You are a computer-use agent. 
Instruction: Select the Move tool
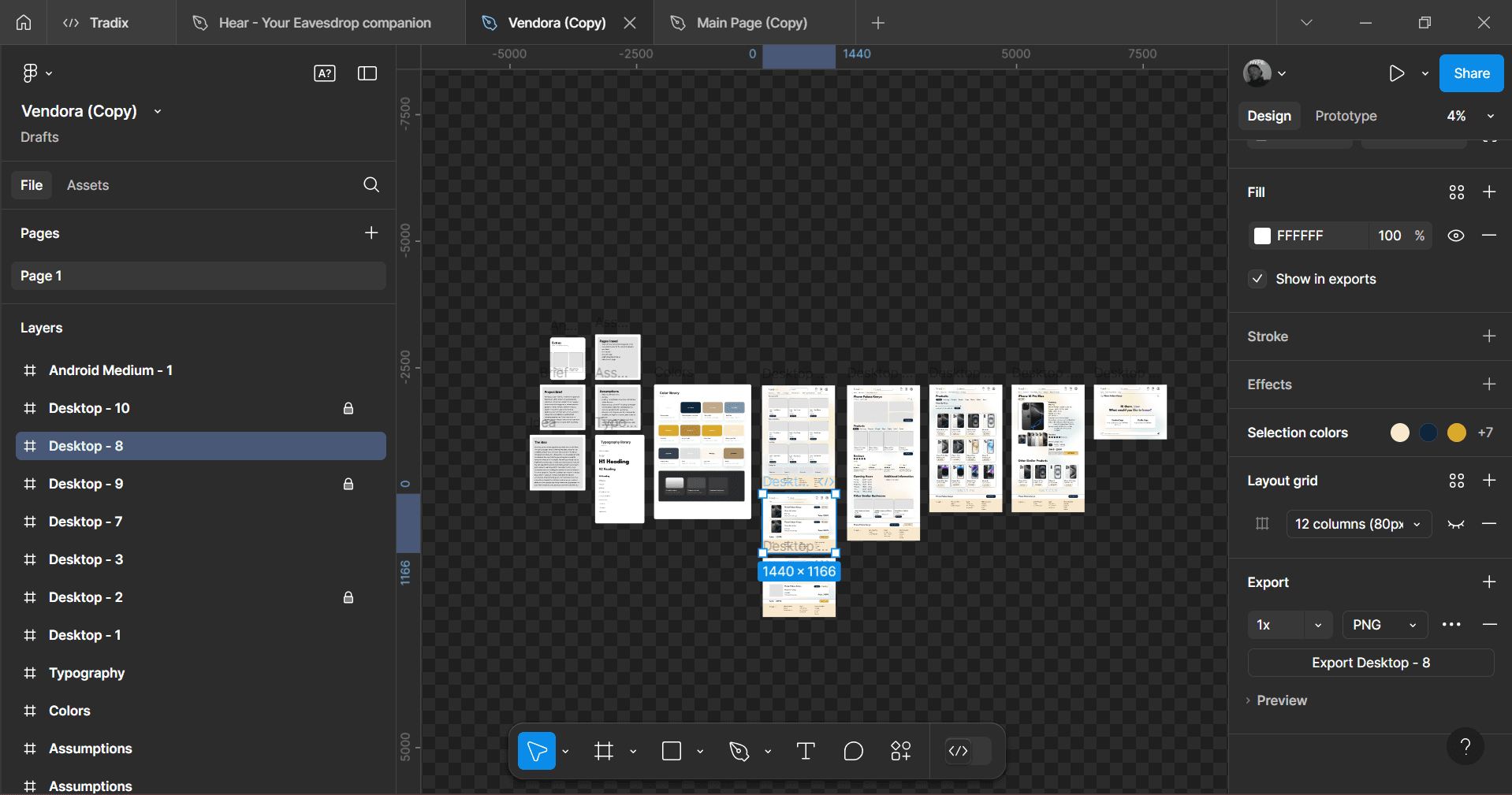(x=537, y=751)
